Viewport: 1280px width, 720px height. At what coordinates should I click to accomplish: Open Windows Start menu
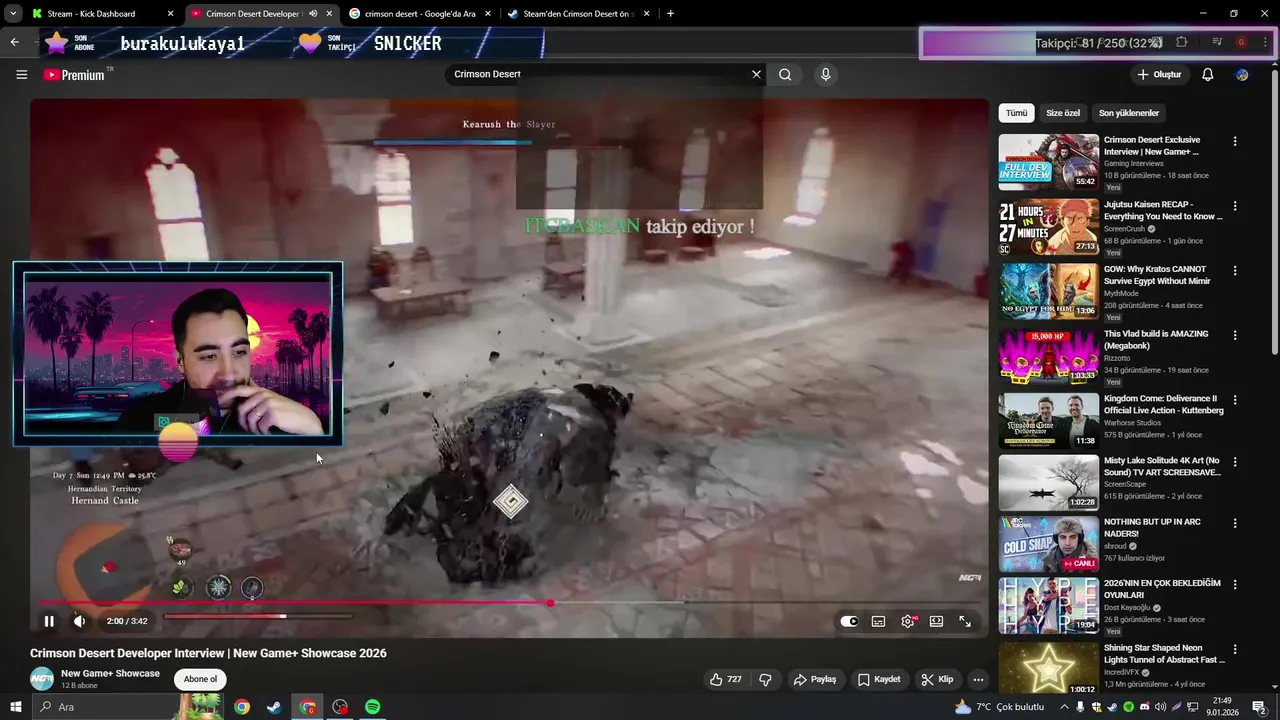tap(15, 707)
